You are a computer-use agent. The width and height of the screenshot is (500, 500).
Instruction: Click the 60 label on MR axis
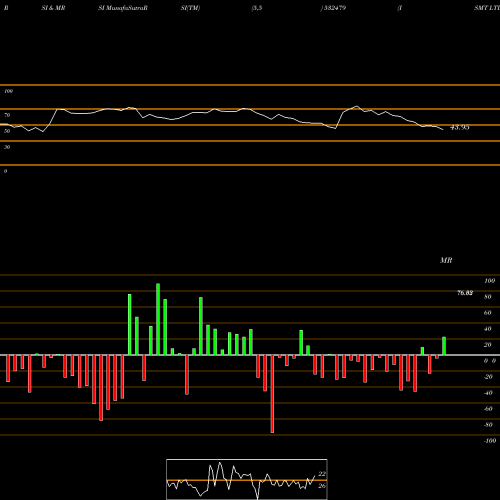(488, 313)
